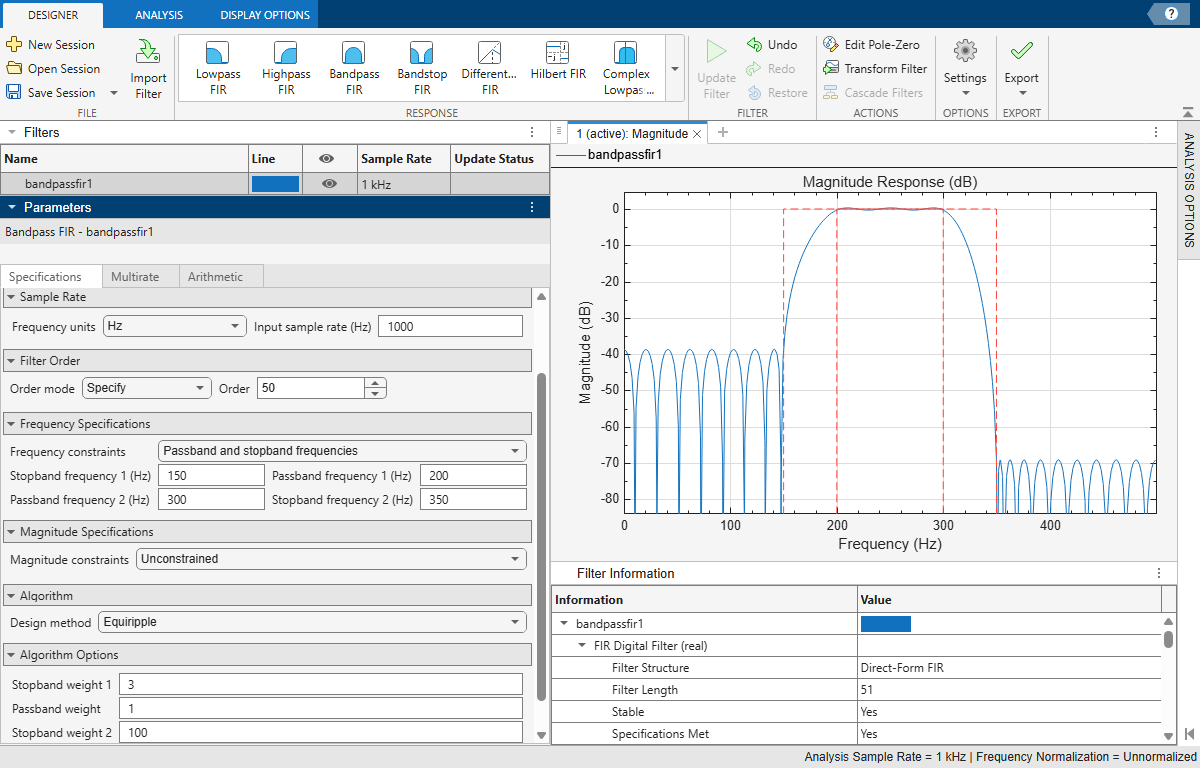
Task: Open the Parameters panel options menu
Action: coord(533,207)
